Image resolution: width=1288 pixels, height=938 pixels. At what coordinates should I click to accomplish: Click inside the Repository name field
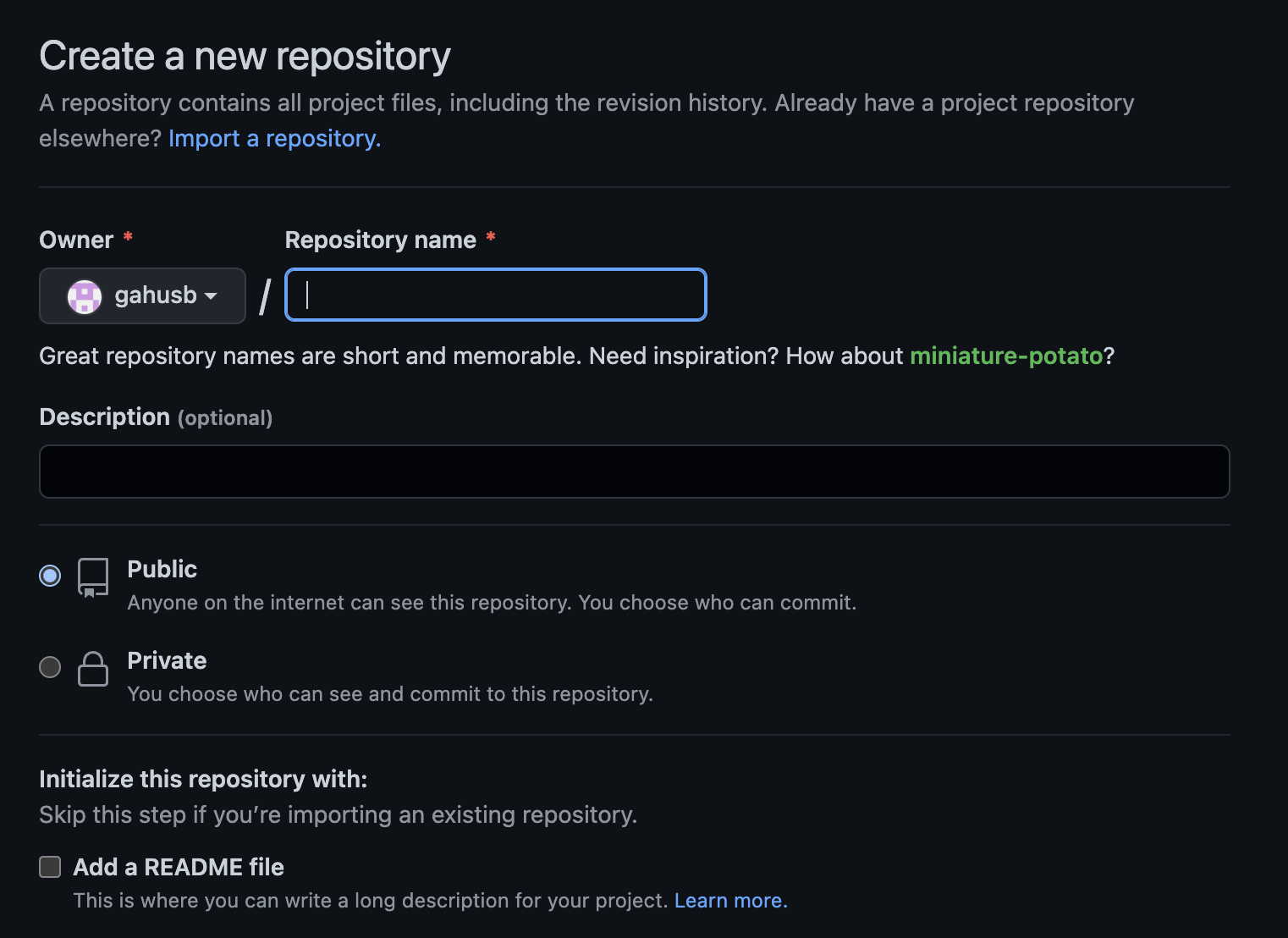click(x=494, y=295)
